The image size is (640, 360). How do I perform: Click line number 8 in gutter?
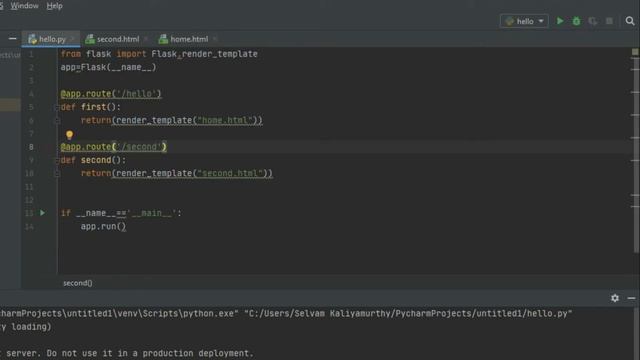[31, 147]
